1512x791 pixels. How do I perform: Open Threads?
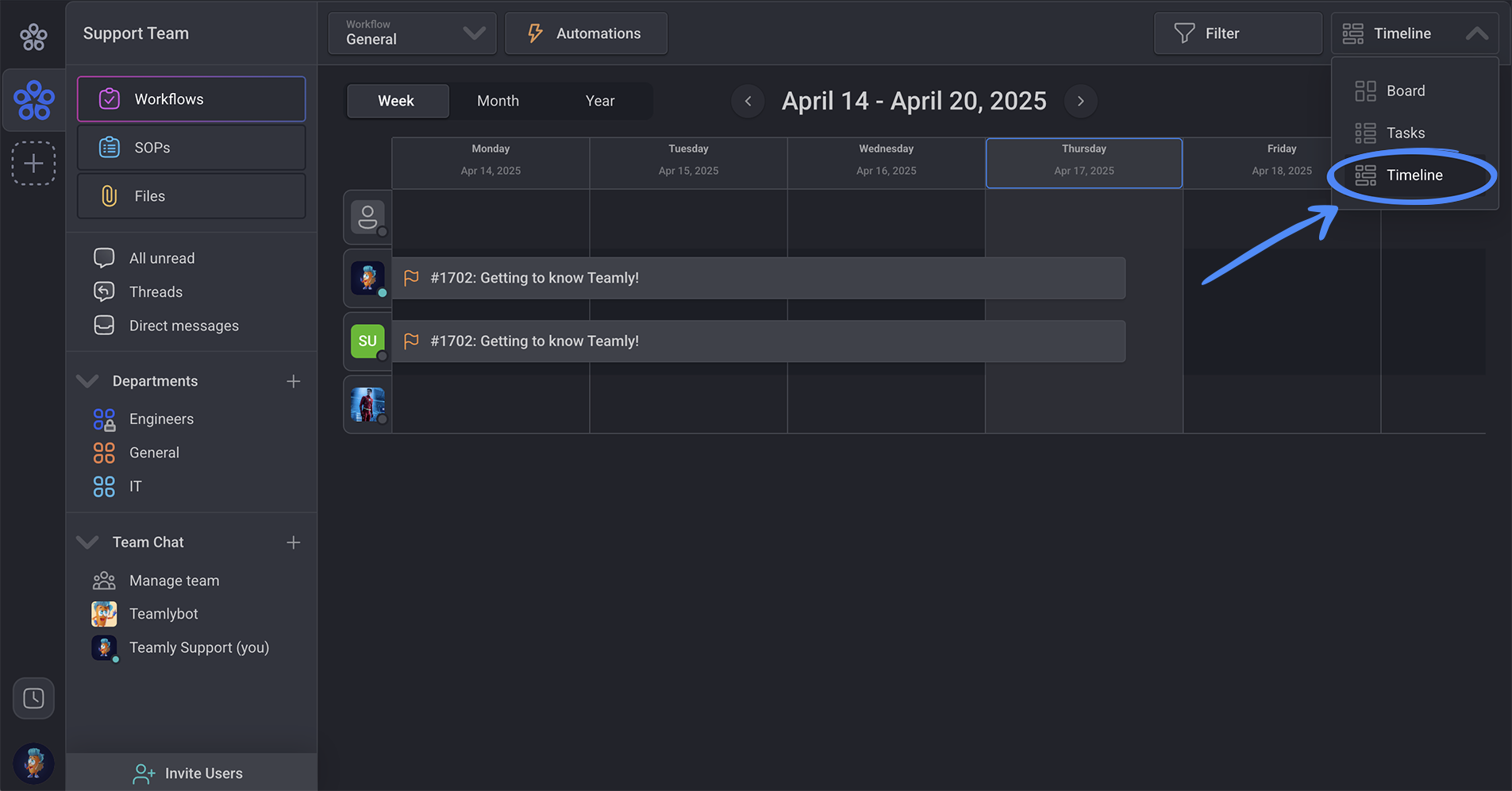(156, 291)
